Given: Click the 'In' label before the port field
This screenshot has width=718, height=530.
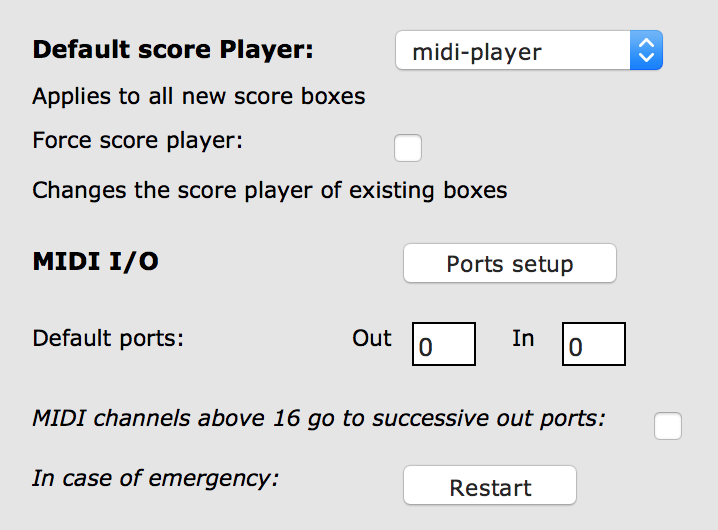Looking at the screenshot, I should pyautogui.click(x=523, y=339).
